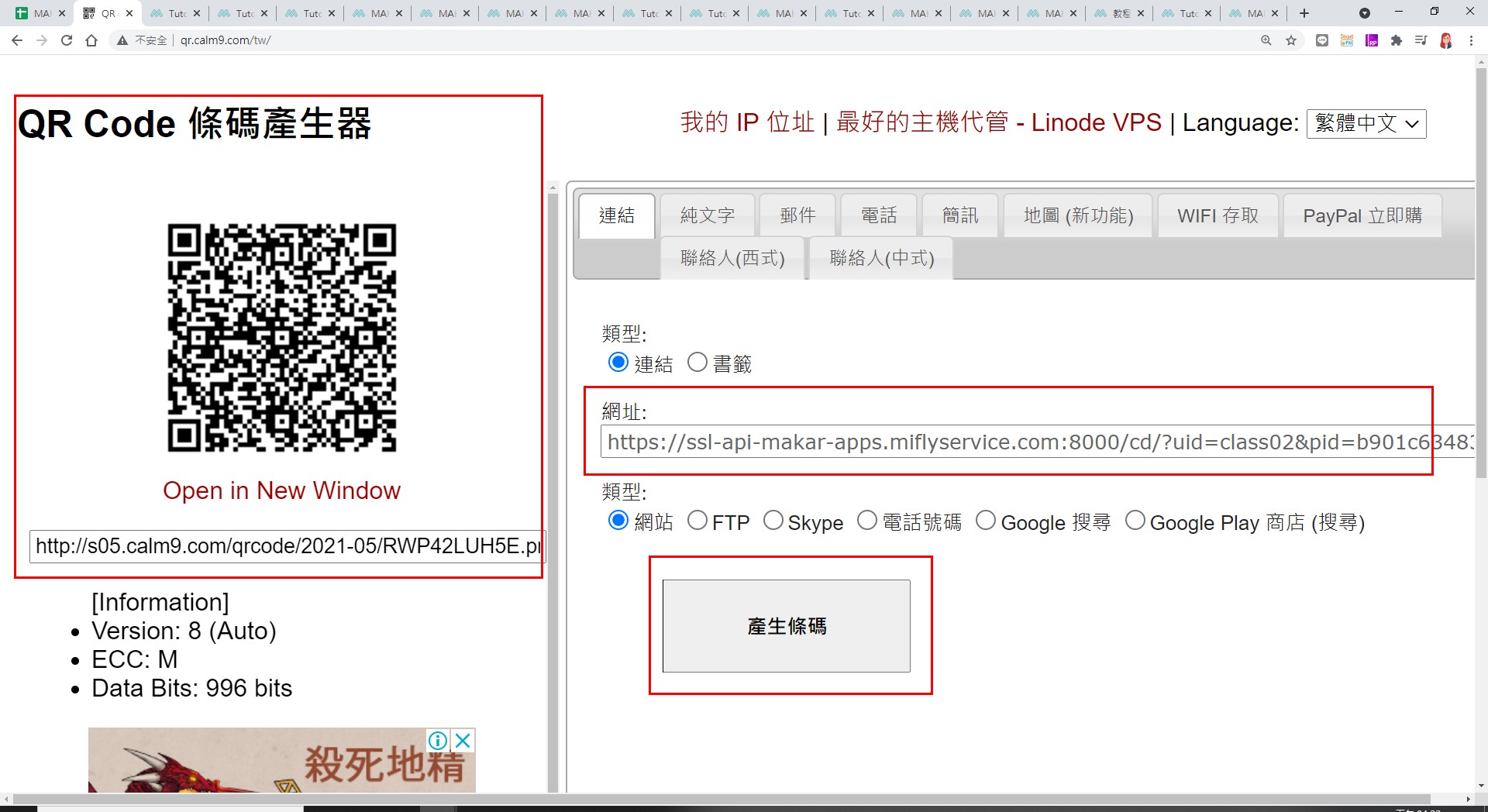Switch to the 純文字 tab
Screen dimensions: 1488x812
point(707,215)
